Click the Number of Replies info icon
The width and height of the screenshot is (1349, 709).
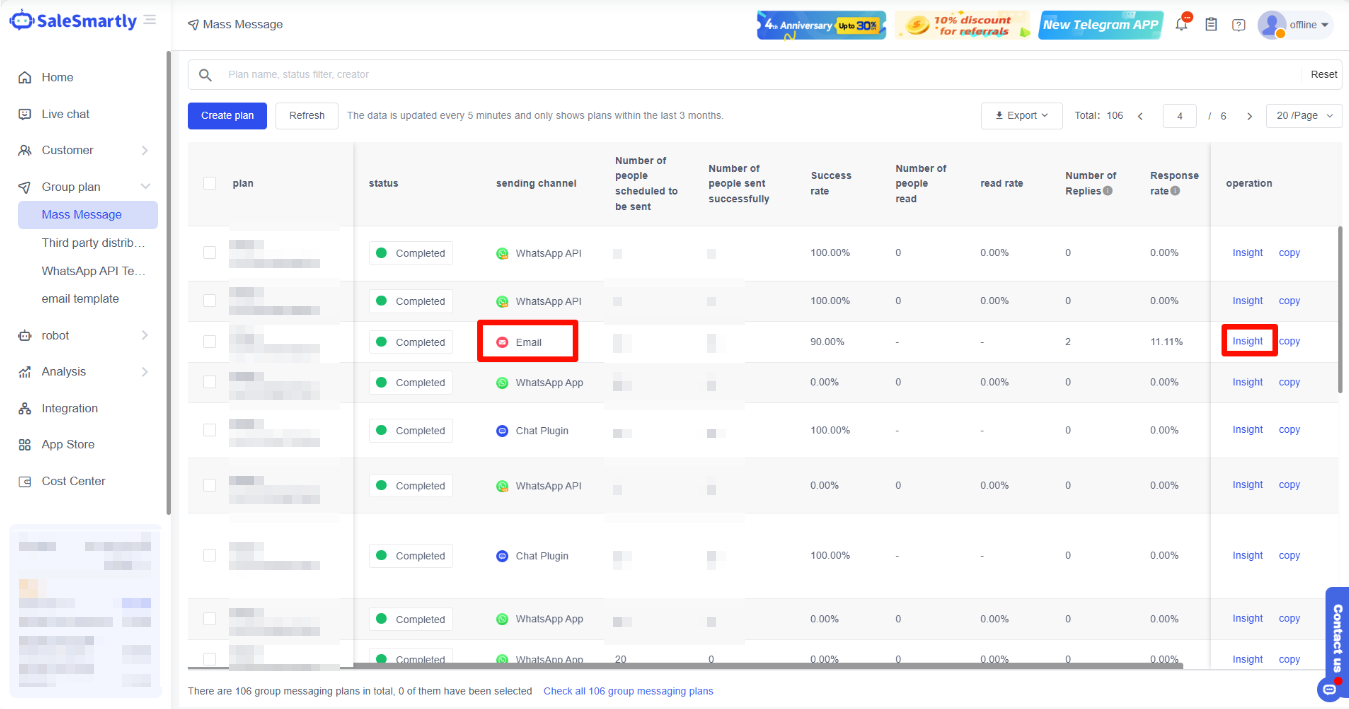pyautogui.click(x=1108, y=191)
